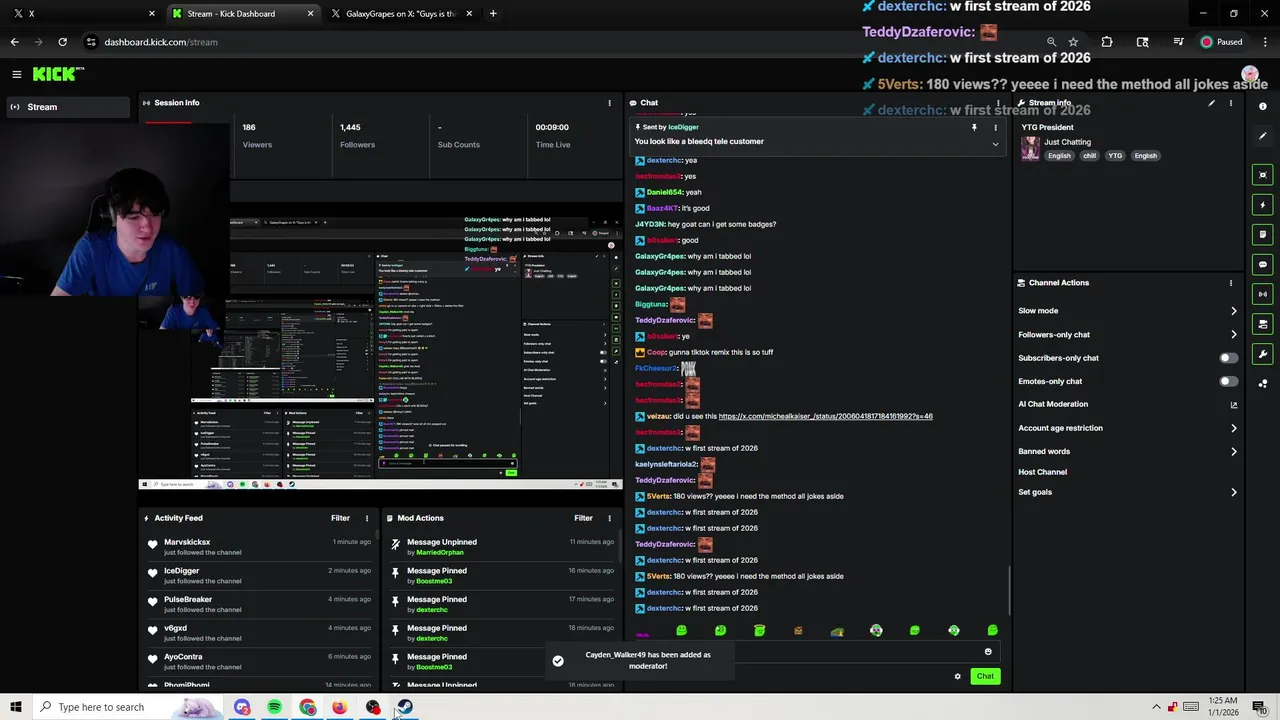Open Firefox from the taskbar
Screen dimensions: 1280x720
click(340, 707)
